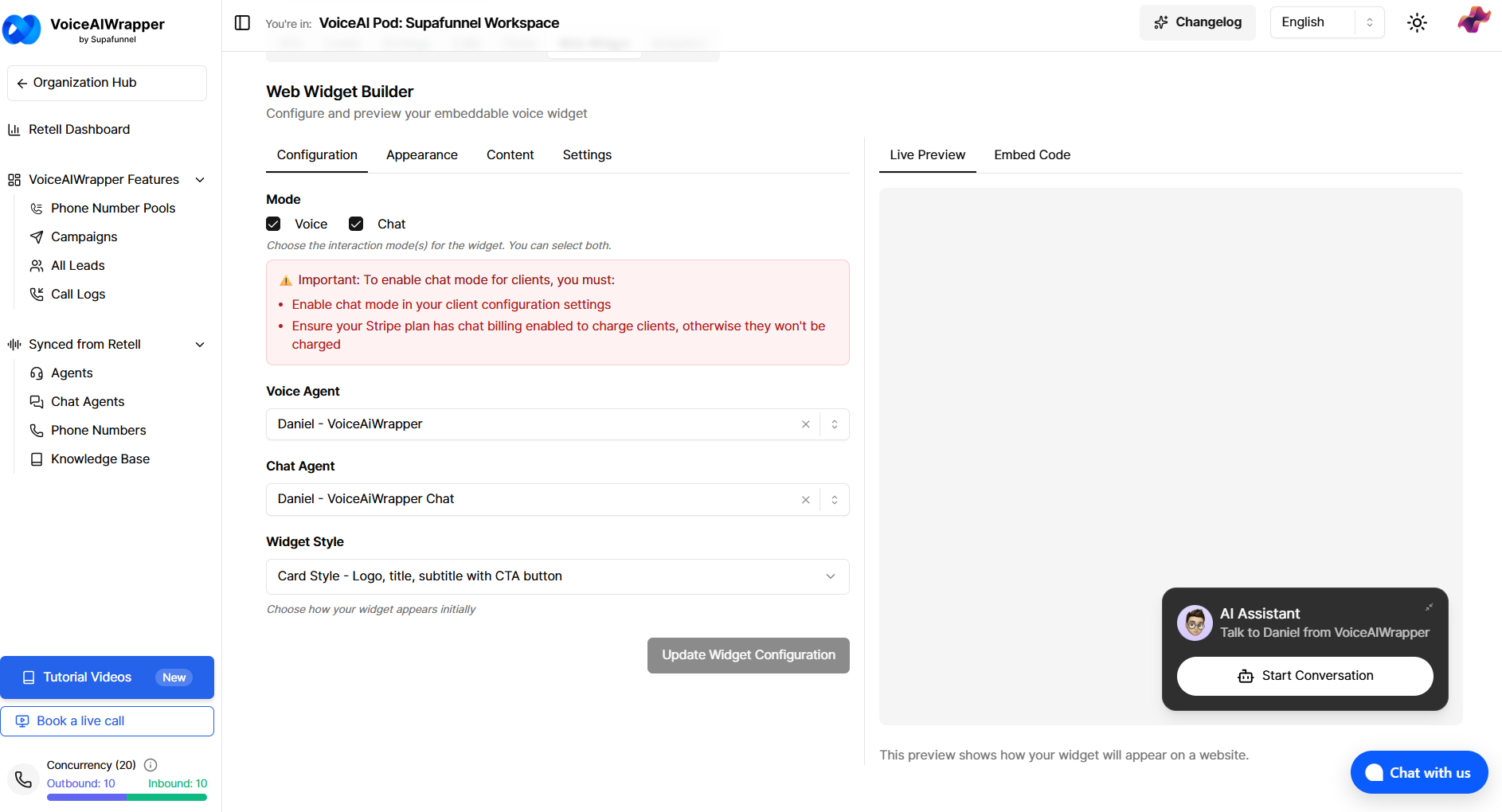The height and width of the screenshot is (812, 1502).
Task: Switch to the Live Preview tab
Action: (x=928, y=155)
